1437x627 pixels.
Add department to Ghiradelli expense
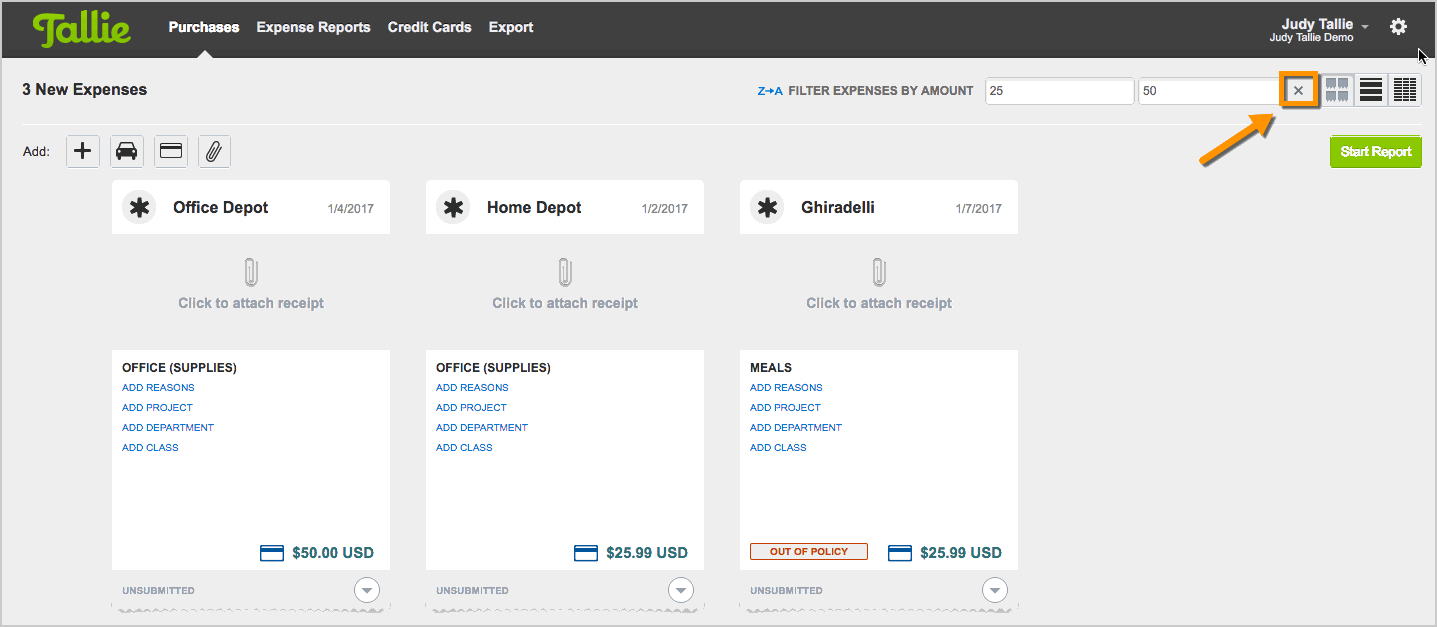point(796,428)
